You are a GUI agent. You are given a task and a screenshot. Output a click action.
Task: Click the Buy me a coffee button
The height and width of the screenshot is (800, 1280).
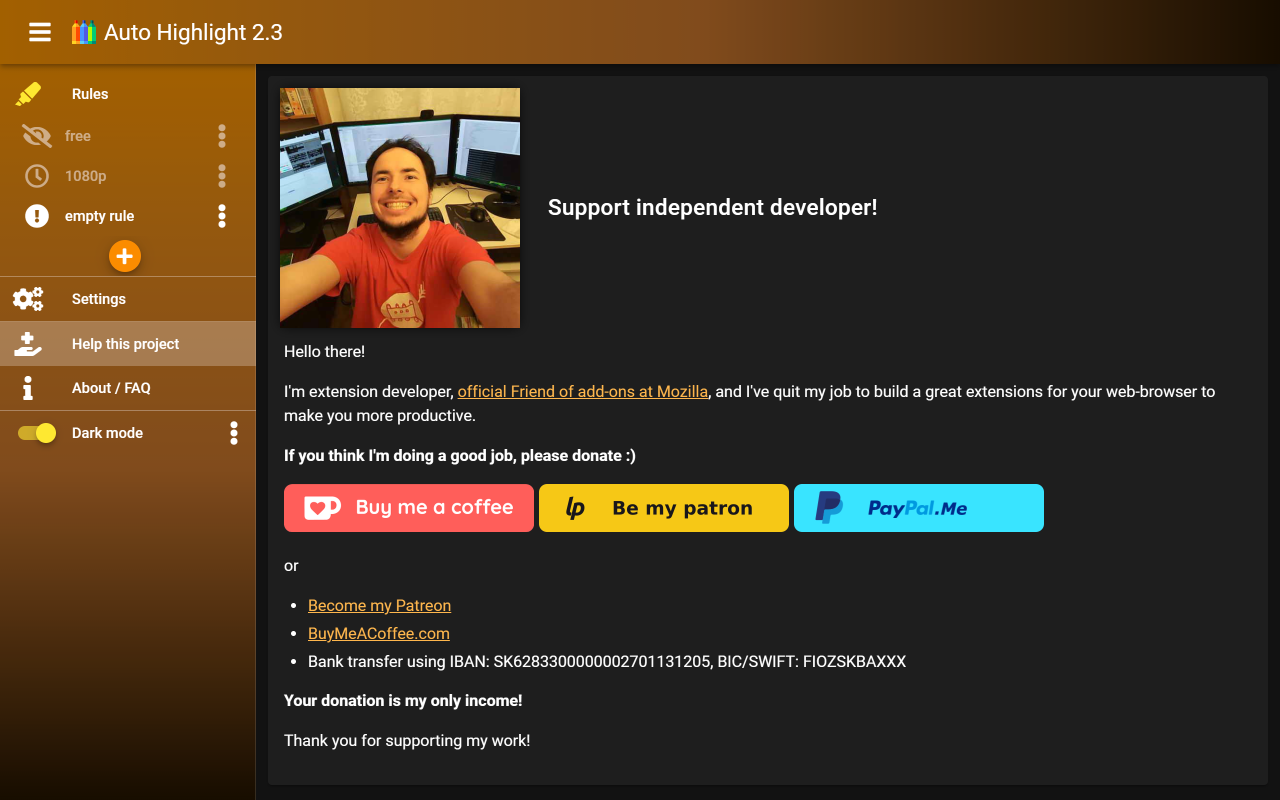point(409,508)
